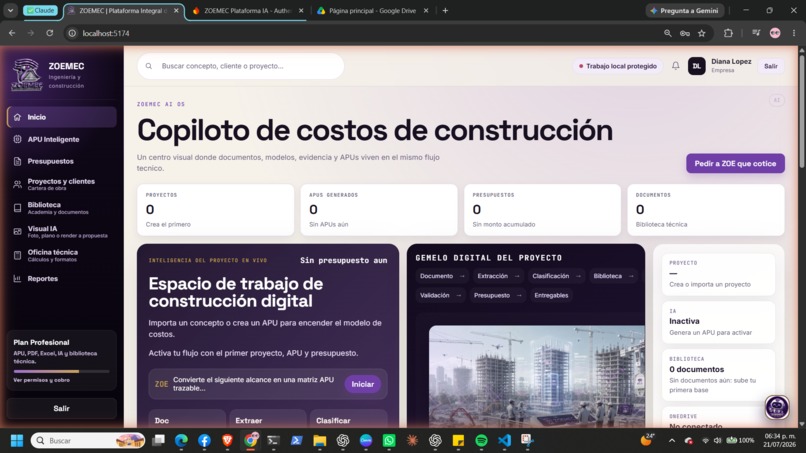Click the browser reload icon

[49, 33]
